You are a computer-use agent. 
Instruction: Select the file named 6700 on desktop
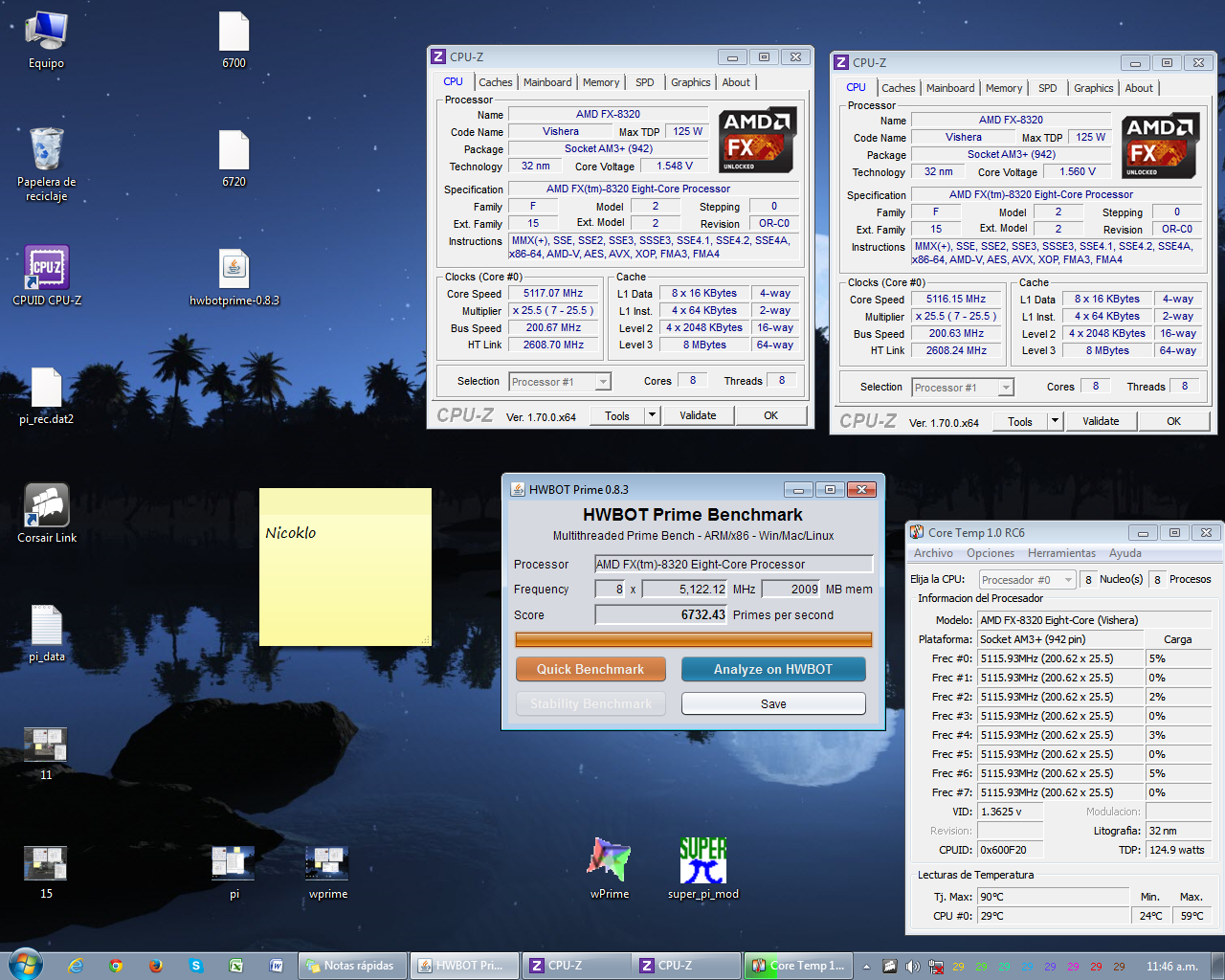(x=234, y=40)
